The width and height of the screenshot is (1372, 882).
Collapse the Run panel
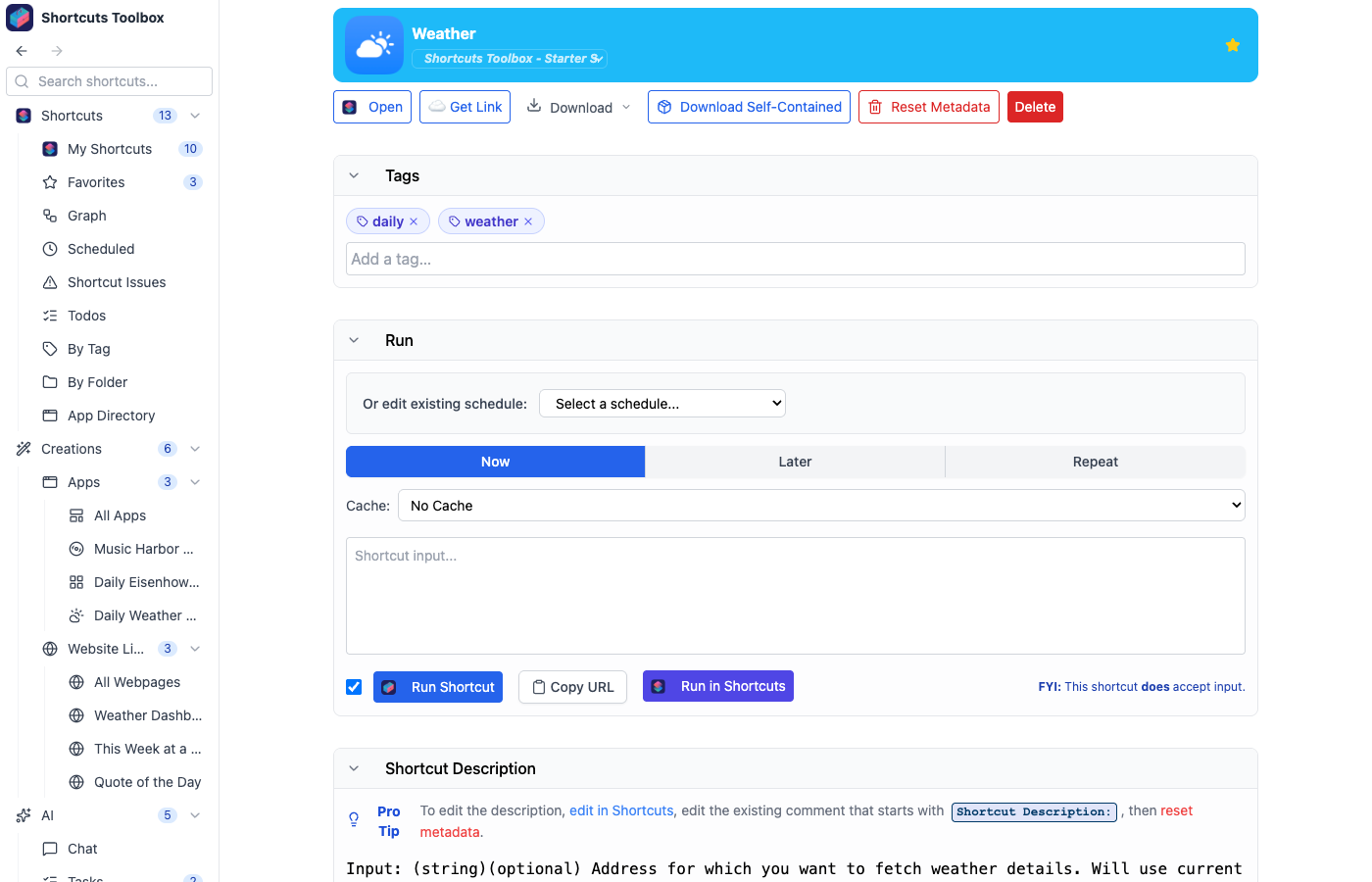click(354, 340)
